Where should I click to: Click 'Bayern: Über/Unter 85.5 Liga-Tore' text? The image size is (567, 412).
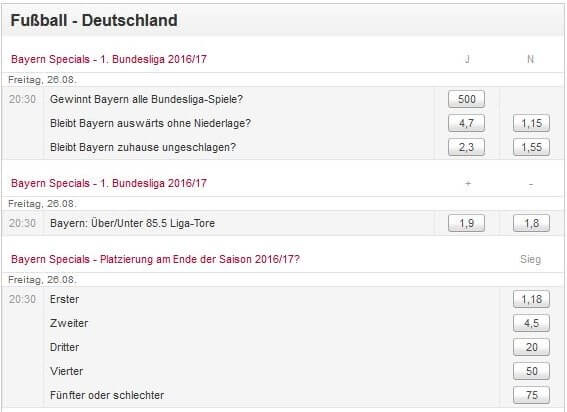click(132, 223)
